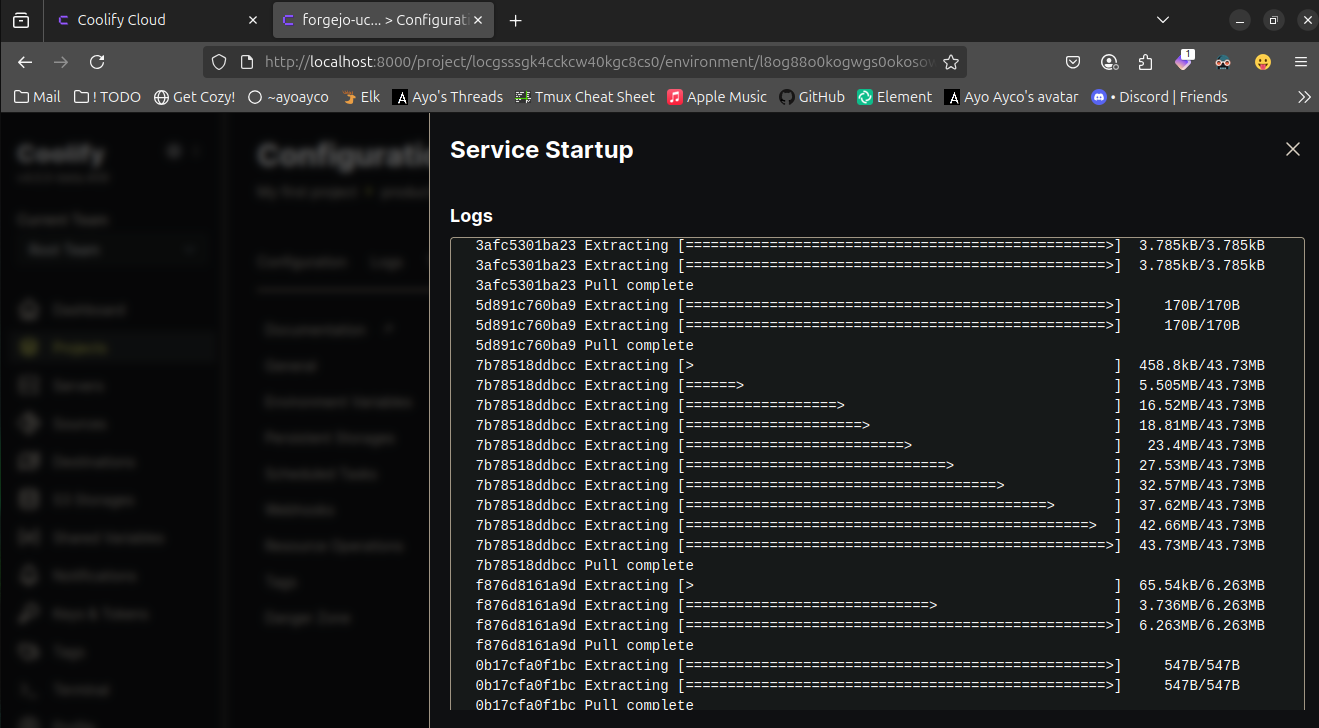1319x728 pixels.
Task: Reload the current page
Action: click(97, 62)
